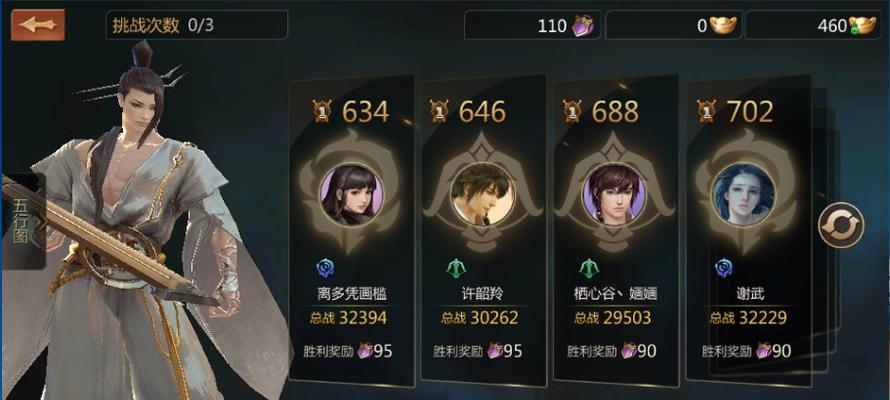Click the 总战 32229 power score
The width and height of the screenshot is (890, 400).
point(748,318)
